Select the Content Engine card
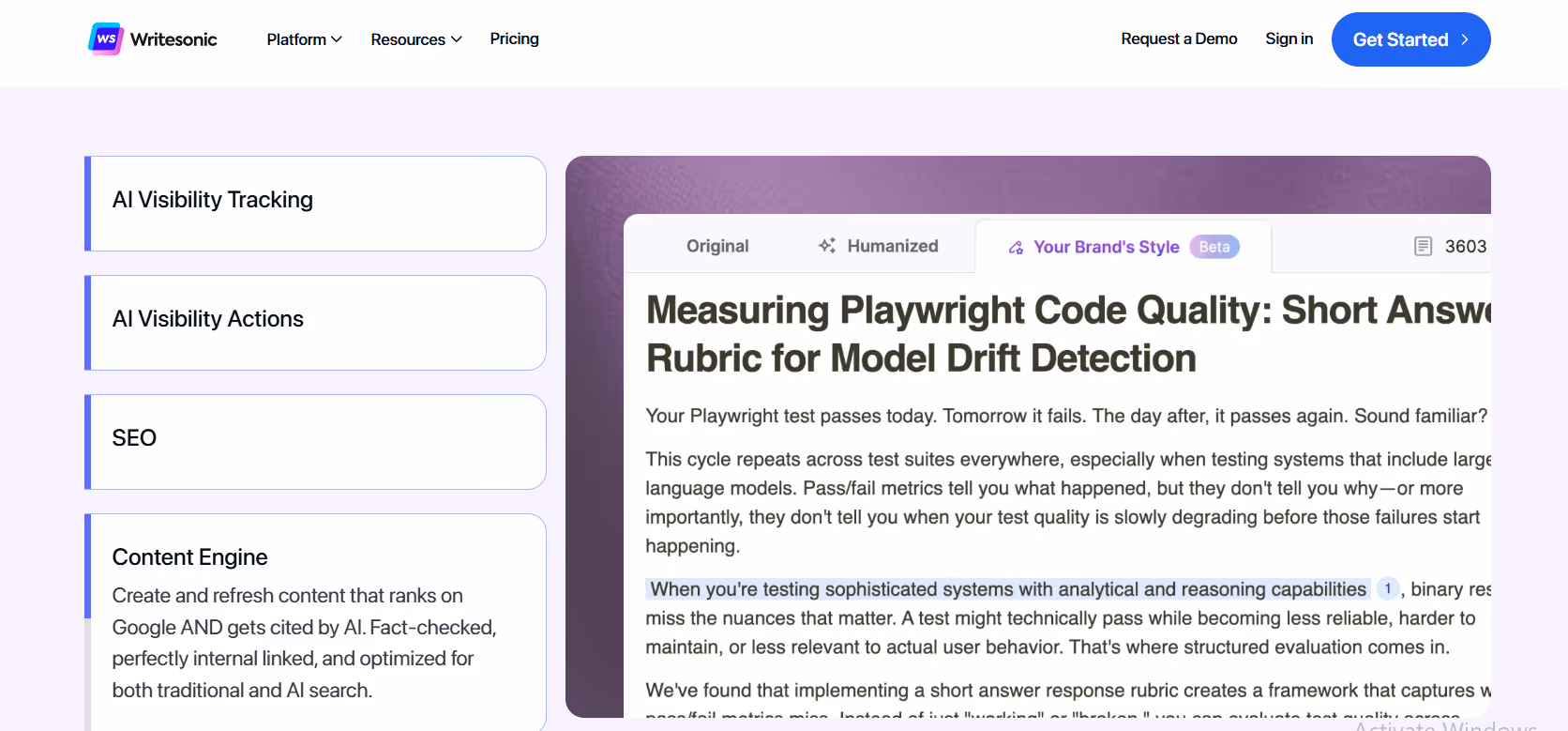 [x=315, y=622]
